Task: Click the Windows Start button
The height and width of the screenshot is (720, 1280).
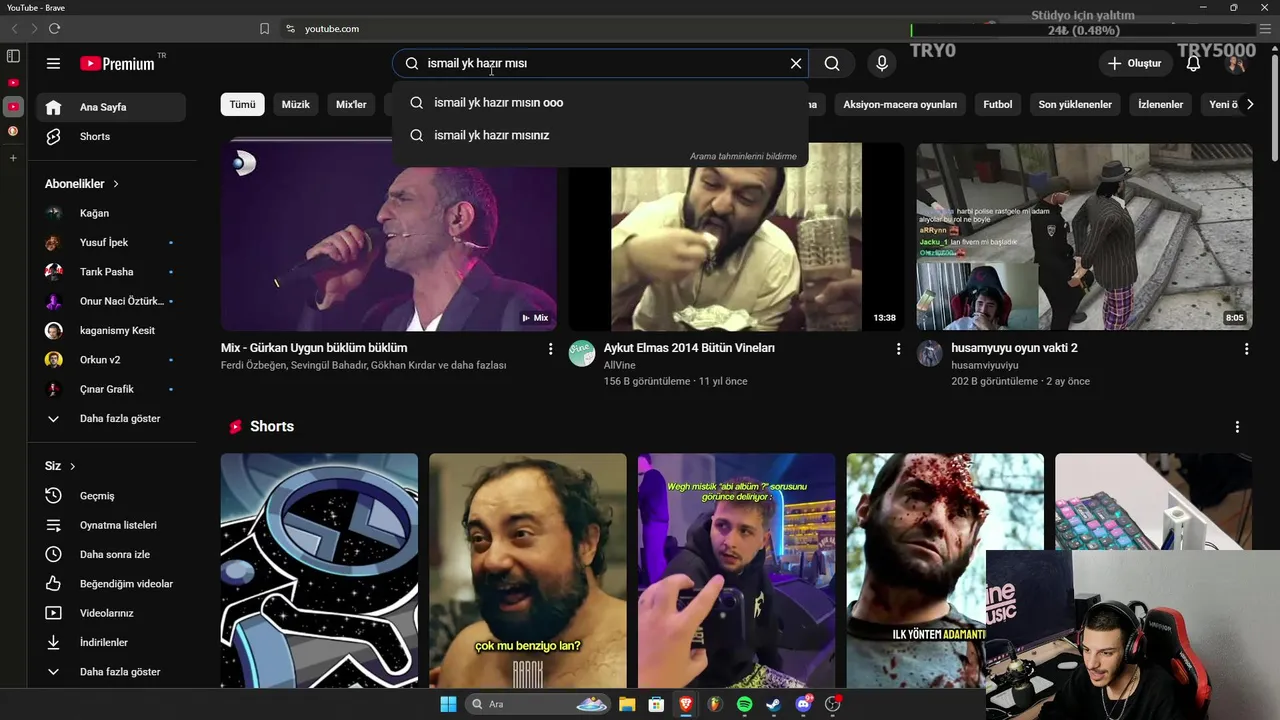Action: click(448, 704)
